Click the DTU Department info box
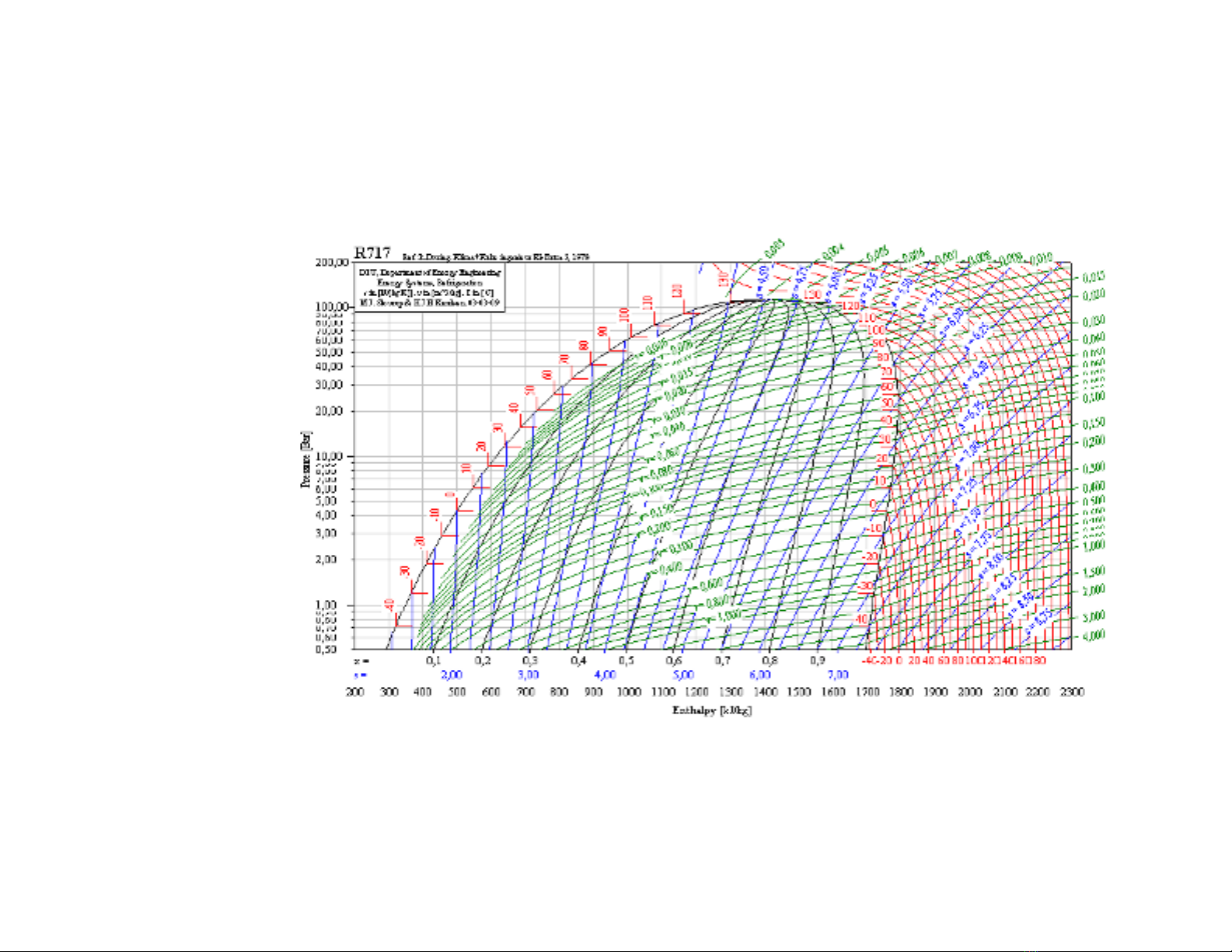 (430, 288)
